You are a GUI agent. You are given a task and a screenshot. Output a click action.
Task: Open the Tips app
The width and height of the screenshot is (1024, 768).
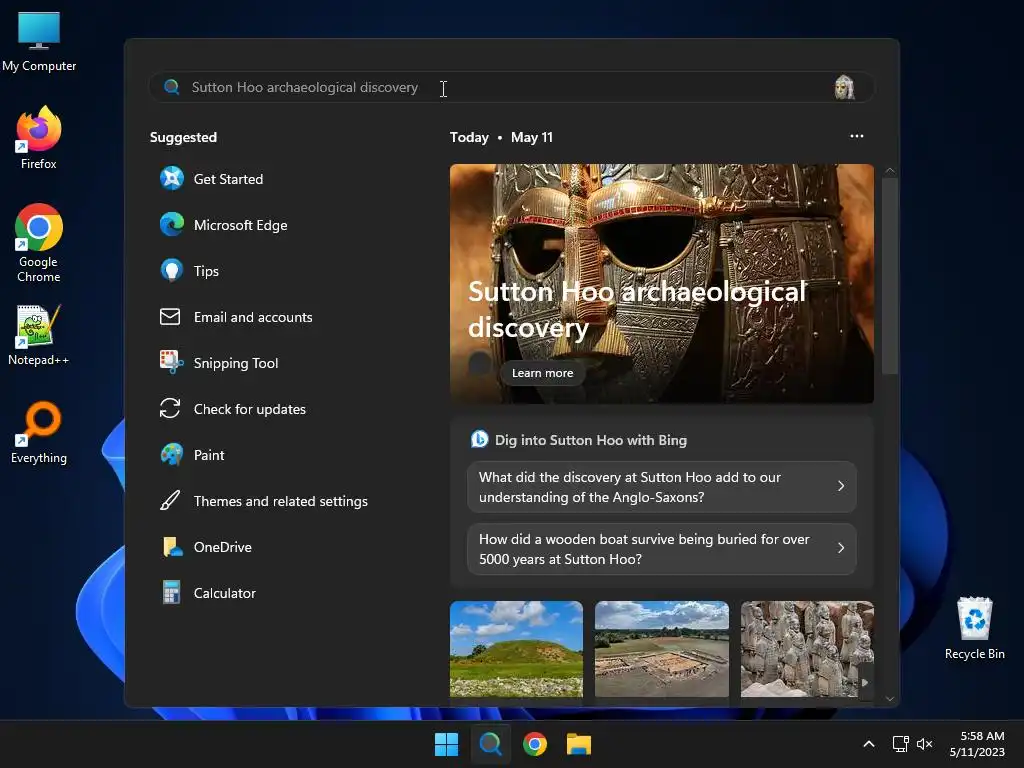(x=189, y=271)
